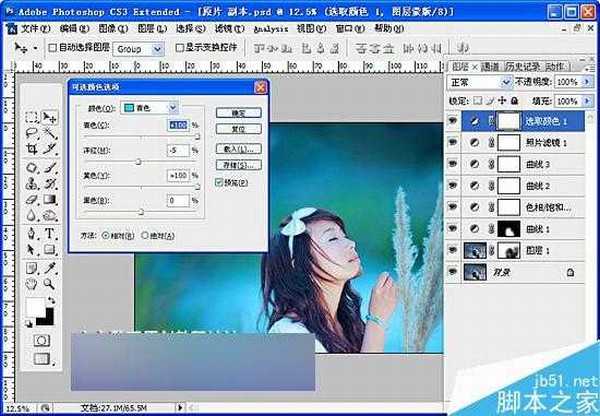Screen dimensions: 600x416
Task: Select the Brush tool
Action: 50,168
